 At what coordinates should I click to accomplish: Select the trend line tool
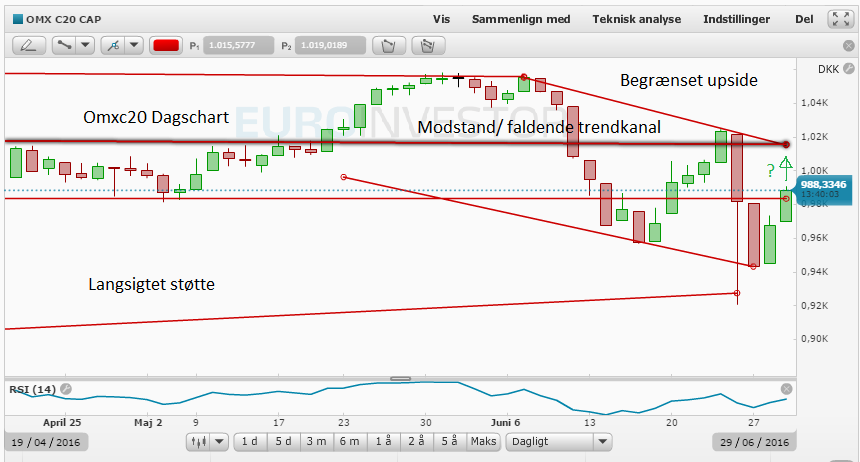[64, 46]
